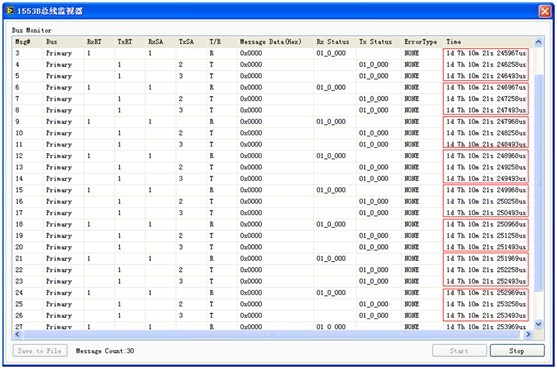Click the horizontal scrollbar right arrow
This screenshot has height=369, width=557.
coord(528,334)
